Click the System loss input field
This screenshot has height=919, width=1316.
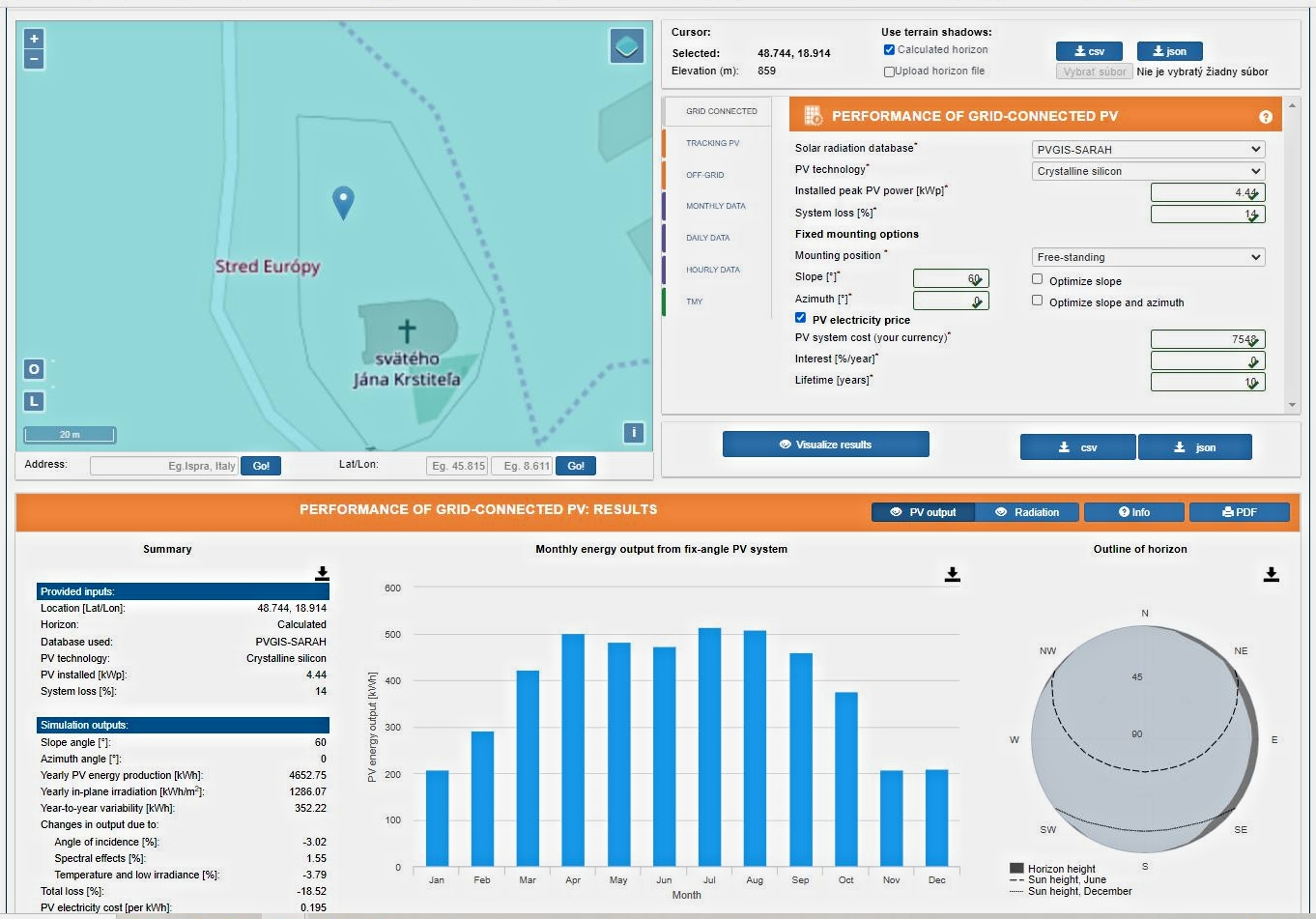coord(1208,214)
